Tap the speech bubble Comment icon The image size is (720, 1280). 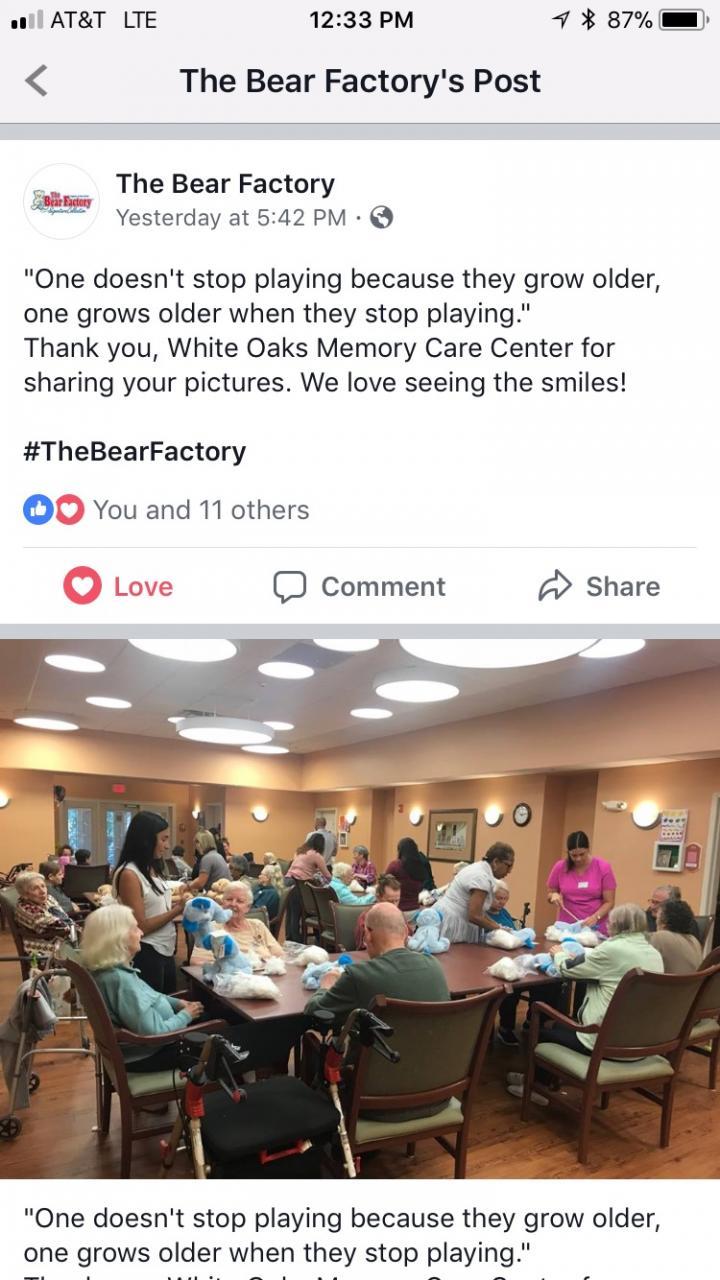(x=290, y=586)
